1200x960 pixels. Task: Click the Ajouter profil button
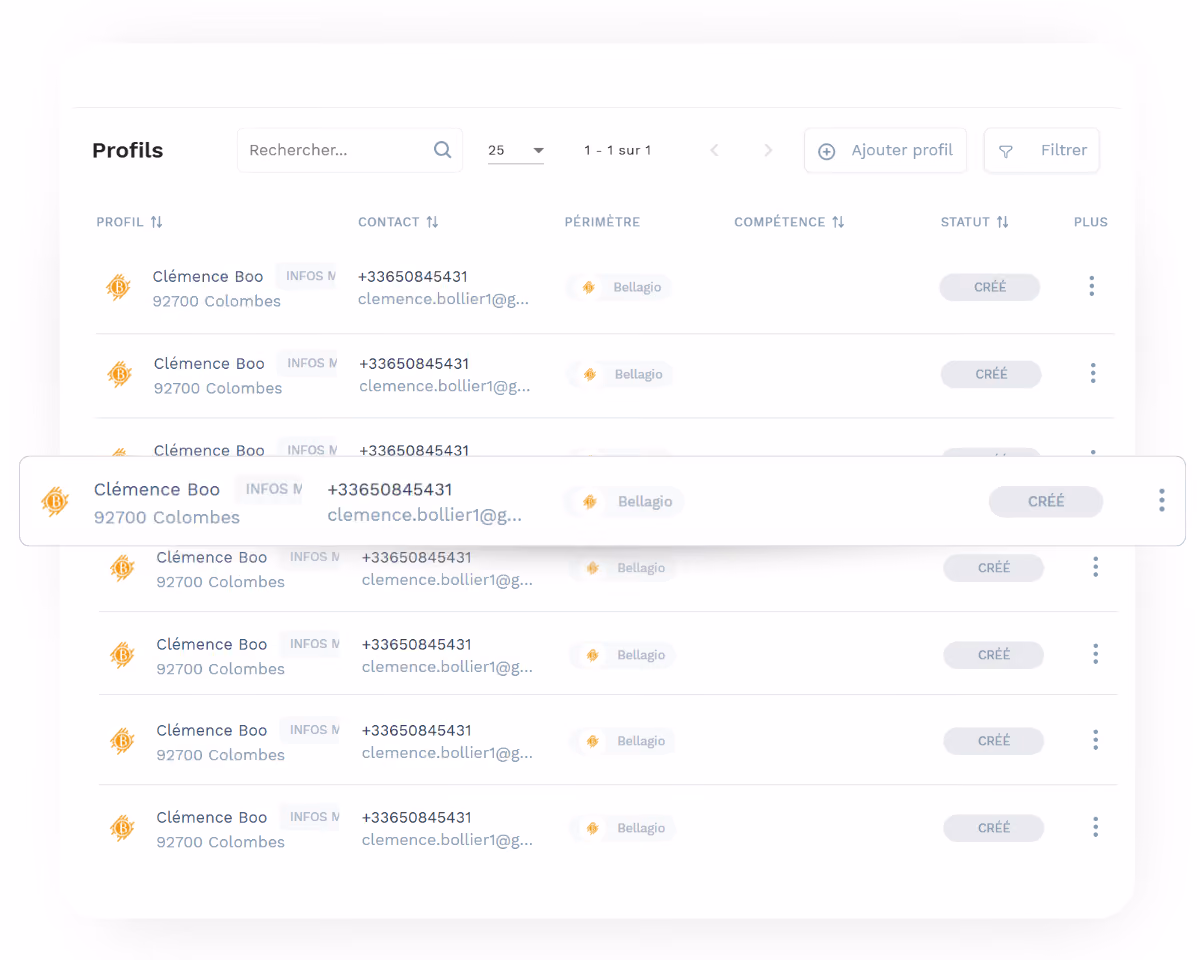[x=885, y=150]
